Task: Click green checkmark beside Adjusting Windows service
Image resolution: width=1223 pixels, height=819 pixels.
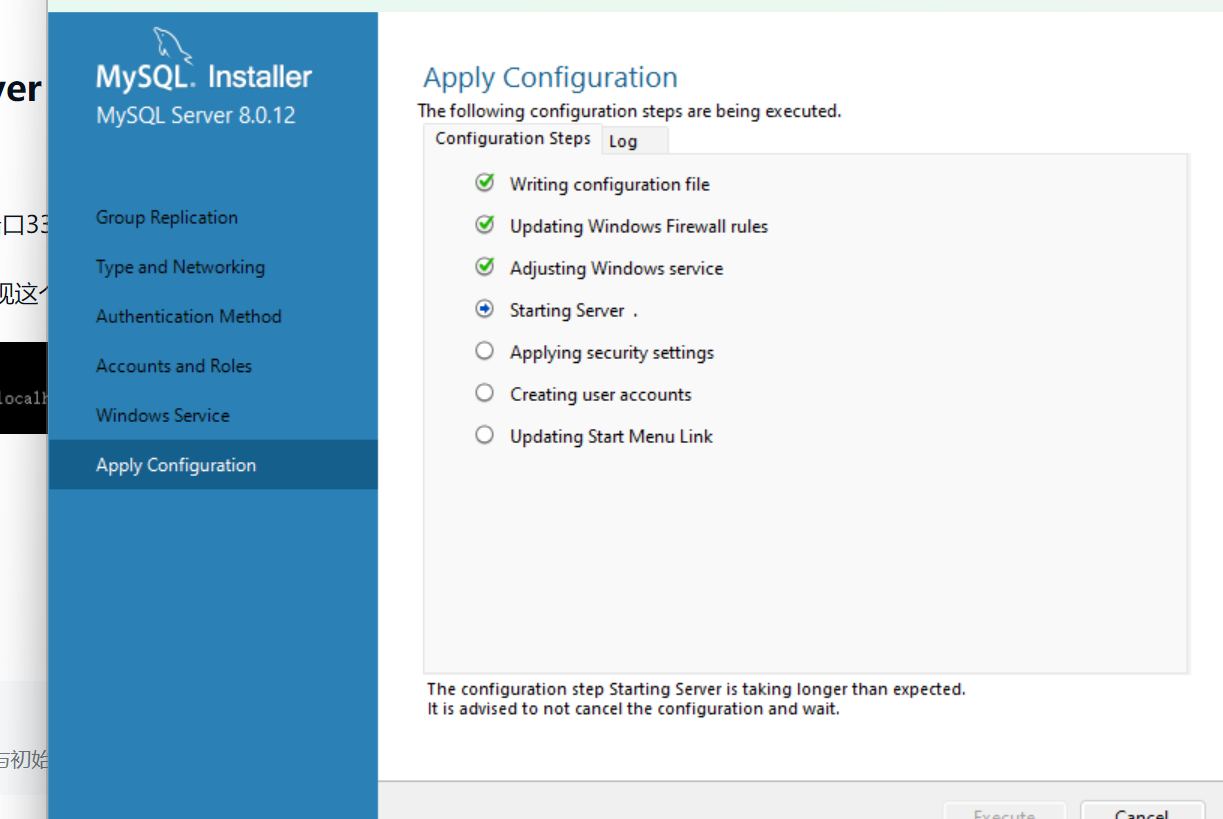Action: click(x=485, y=267)
